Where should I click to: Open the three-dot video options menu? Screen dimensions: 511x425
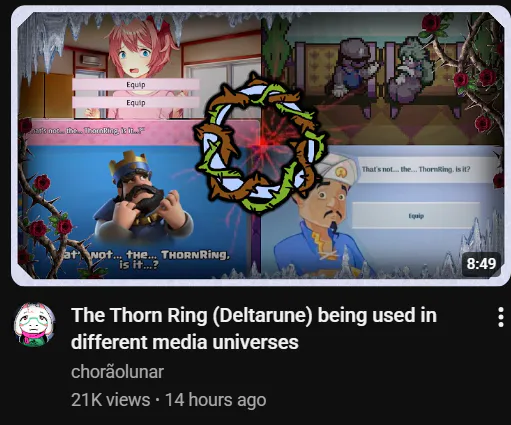[x=500, y=317]
